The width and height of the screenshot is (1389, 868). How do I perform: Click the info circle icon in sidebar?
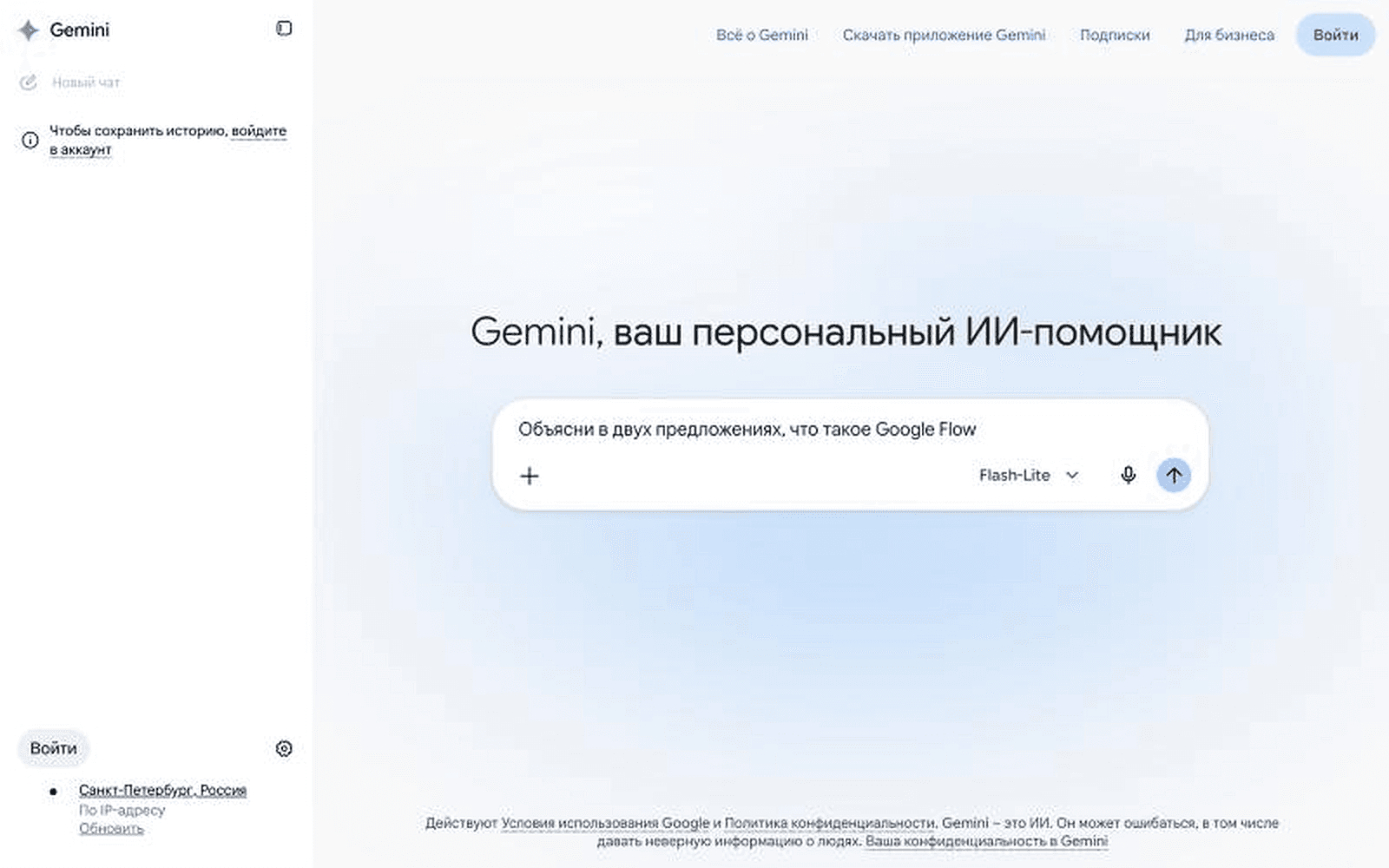coord(30,140)
